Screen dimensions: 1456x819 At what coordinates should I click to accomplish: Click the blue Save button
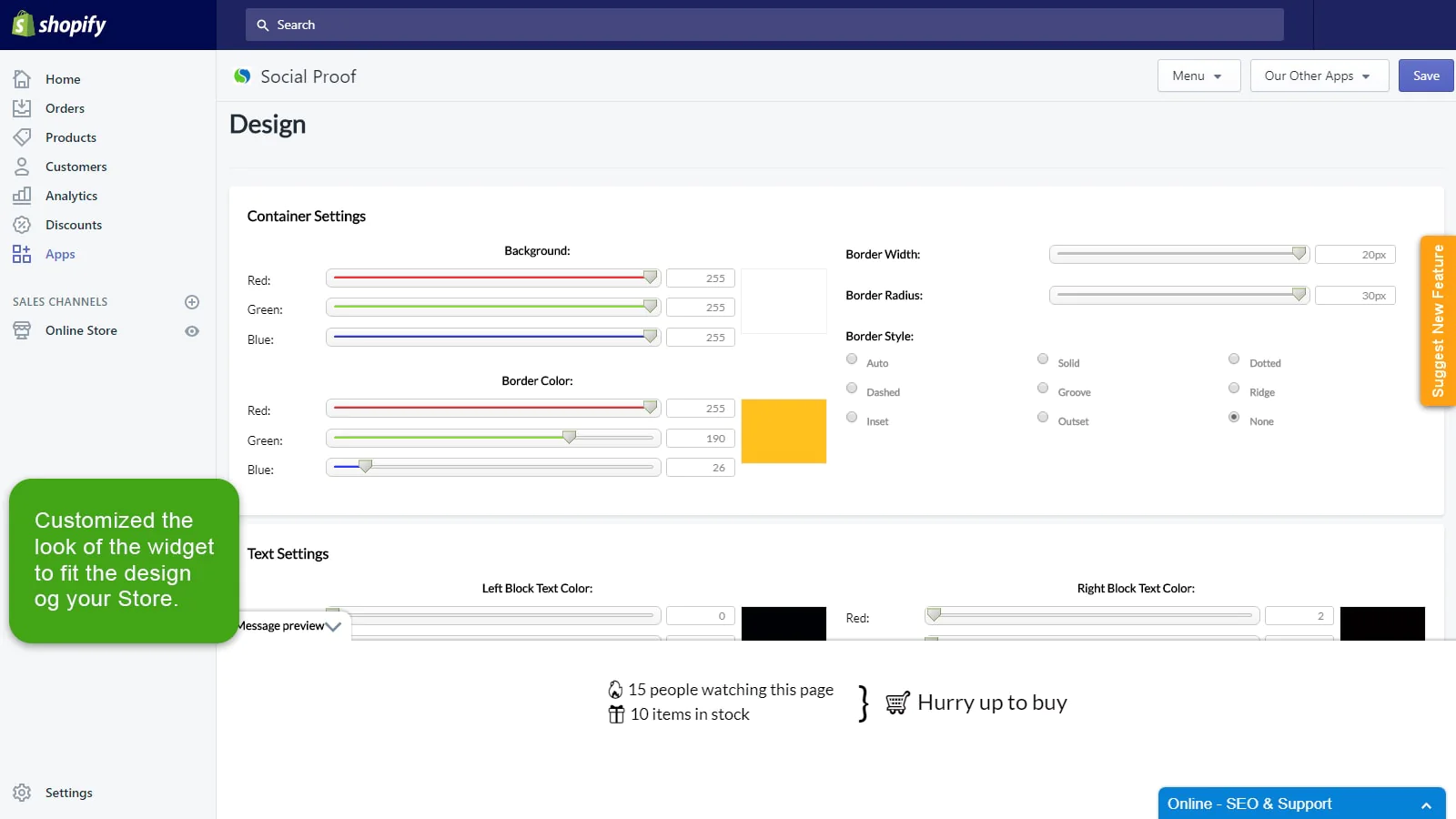click(1425, 76)
